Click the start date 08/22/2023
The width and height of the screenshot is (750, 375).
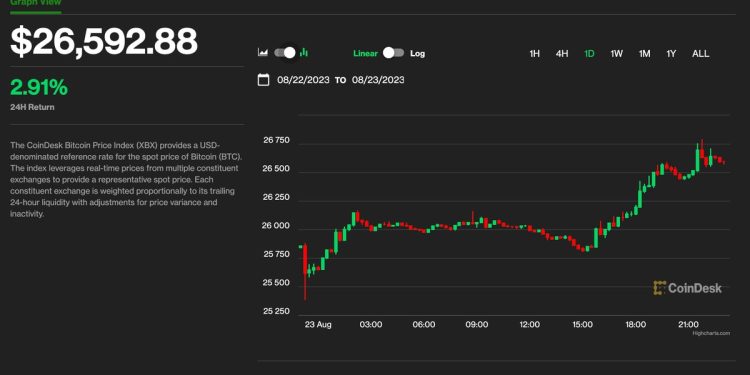[x=303, y=80]
